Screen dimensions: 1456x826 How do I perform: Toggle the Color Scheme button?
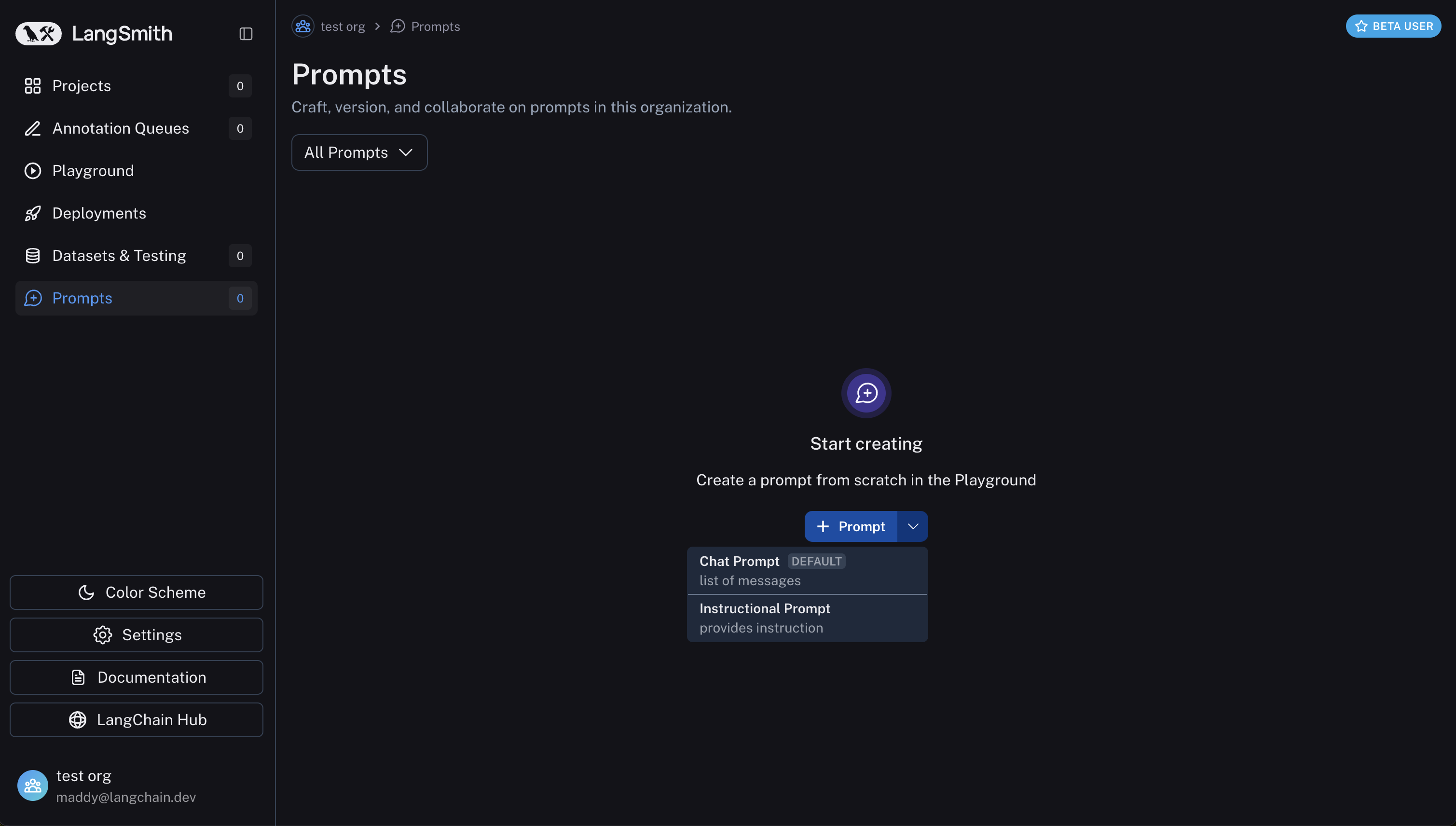(x=136, y=592)
